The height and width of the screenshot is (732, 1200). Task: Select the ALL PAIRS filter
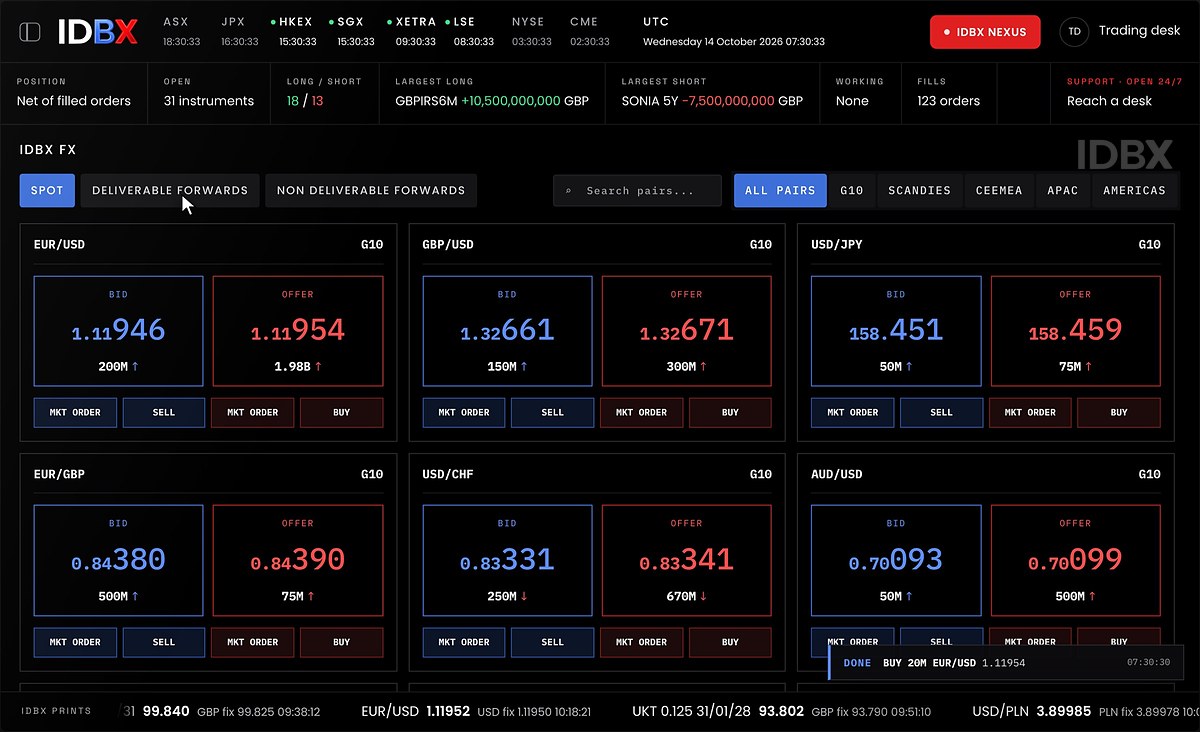pyautogui.click(x=780, y=190)
